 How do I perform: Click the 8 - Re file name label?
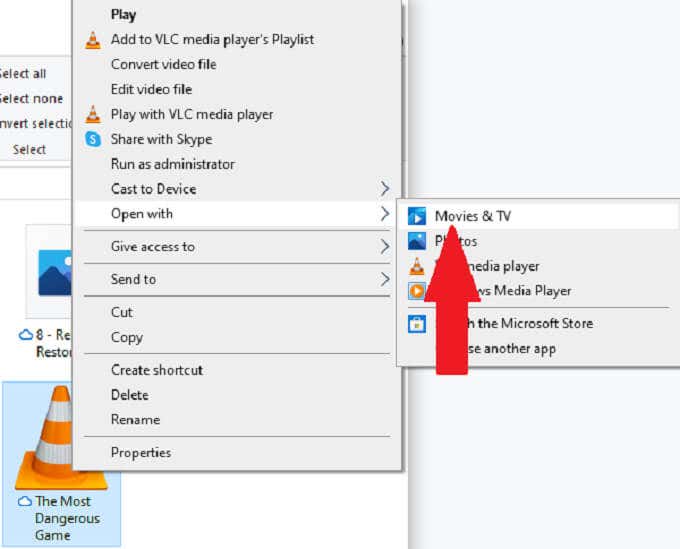click(54, 343)
